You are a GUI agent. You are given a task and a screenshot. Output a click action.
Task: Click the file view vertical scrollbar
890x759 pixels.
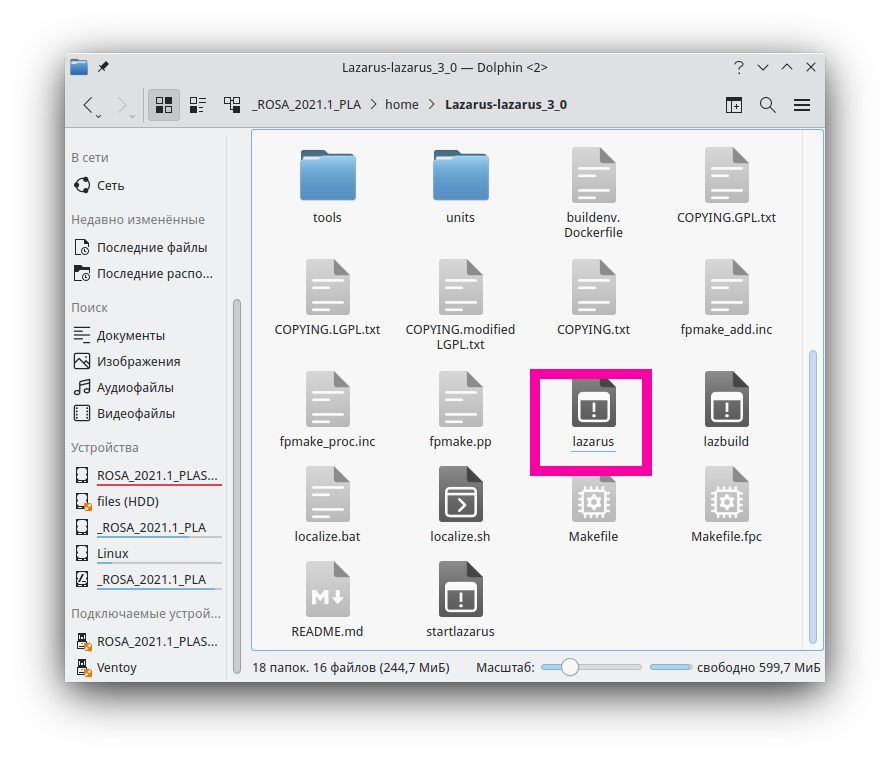coord(812,497)
